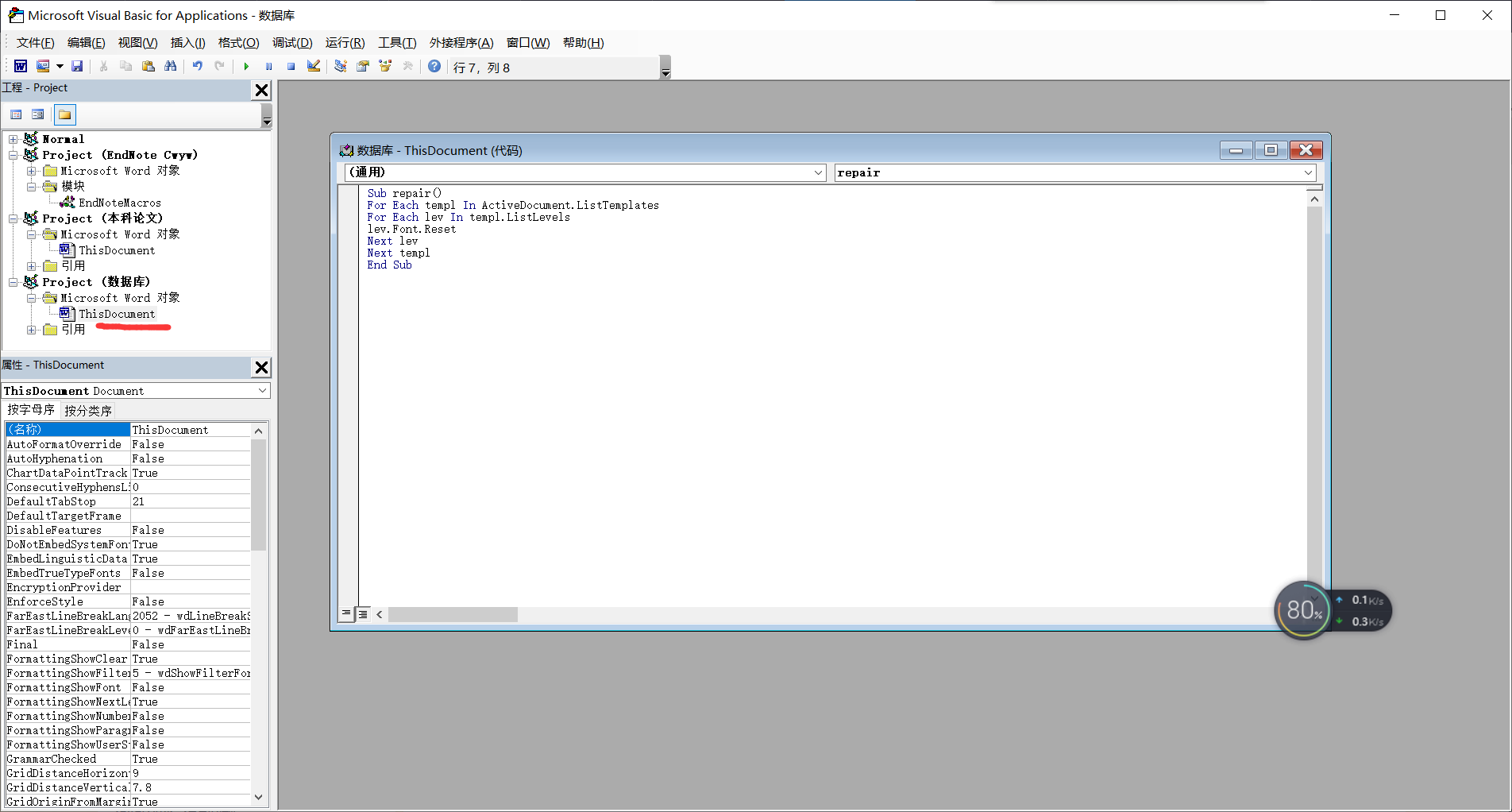Collapse Project (本科论文) node
This screenshot has width=1512, height=812.
point(13,218)
